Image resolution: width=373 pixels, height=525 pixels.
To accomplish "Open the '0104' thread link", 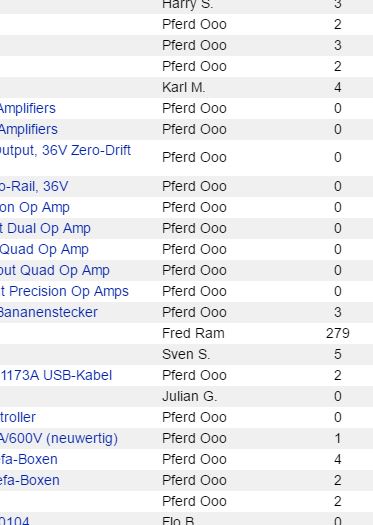I will [x=15, y=521].
